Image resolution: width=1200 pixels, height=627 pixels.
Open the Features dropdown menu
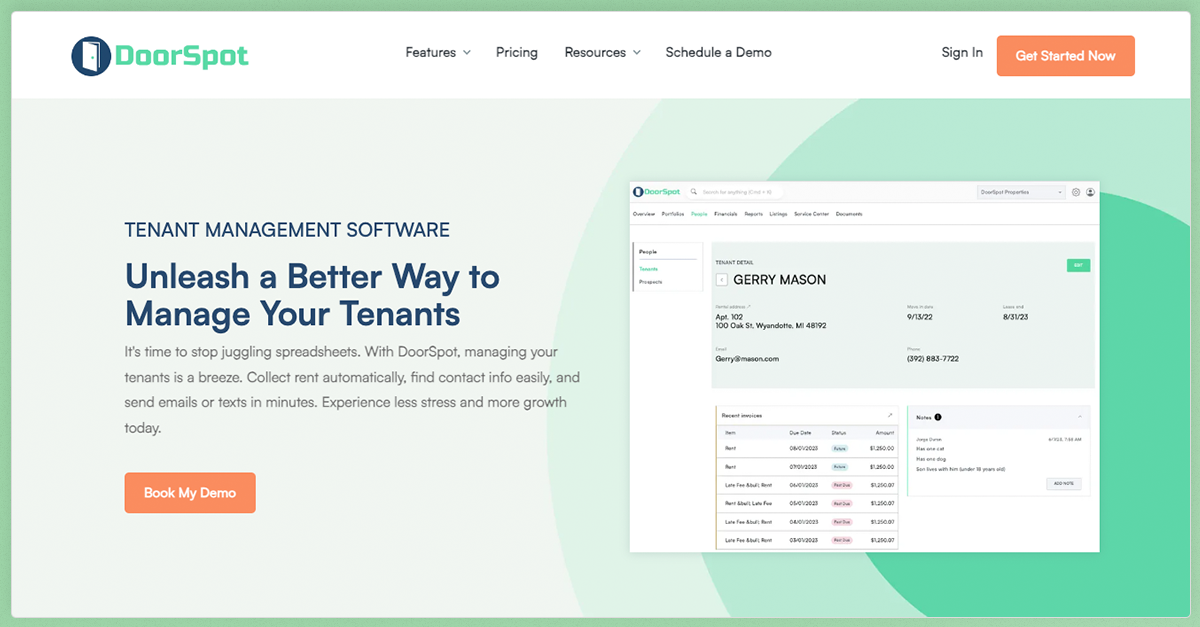click(x=437, y=52)
